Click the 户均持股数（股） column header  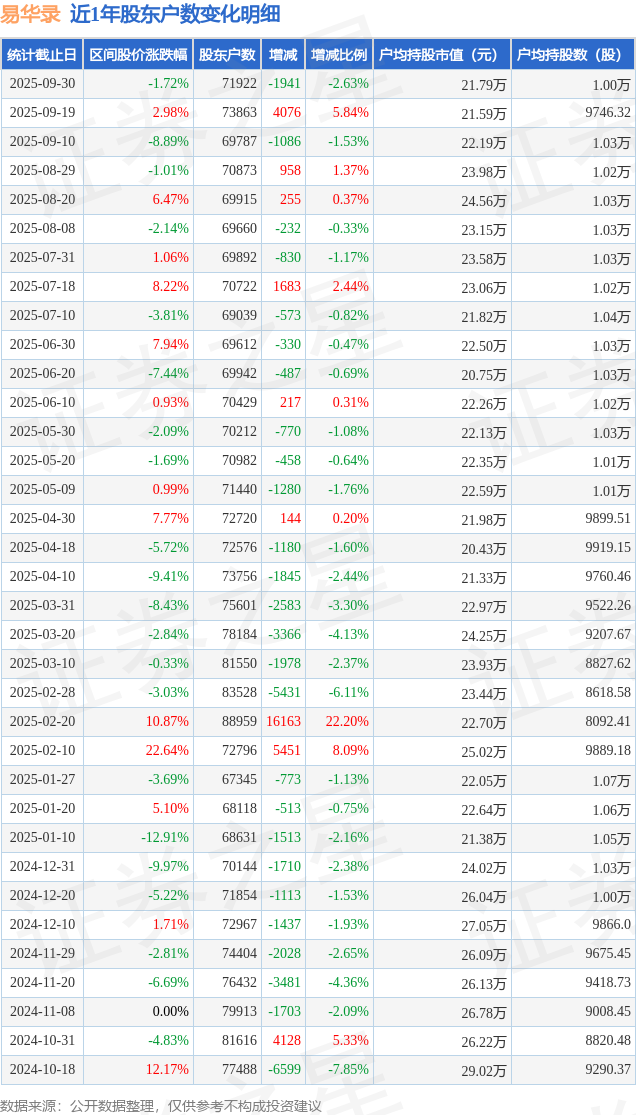click(x=572, y=55)
